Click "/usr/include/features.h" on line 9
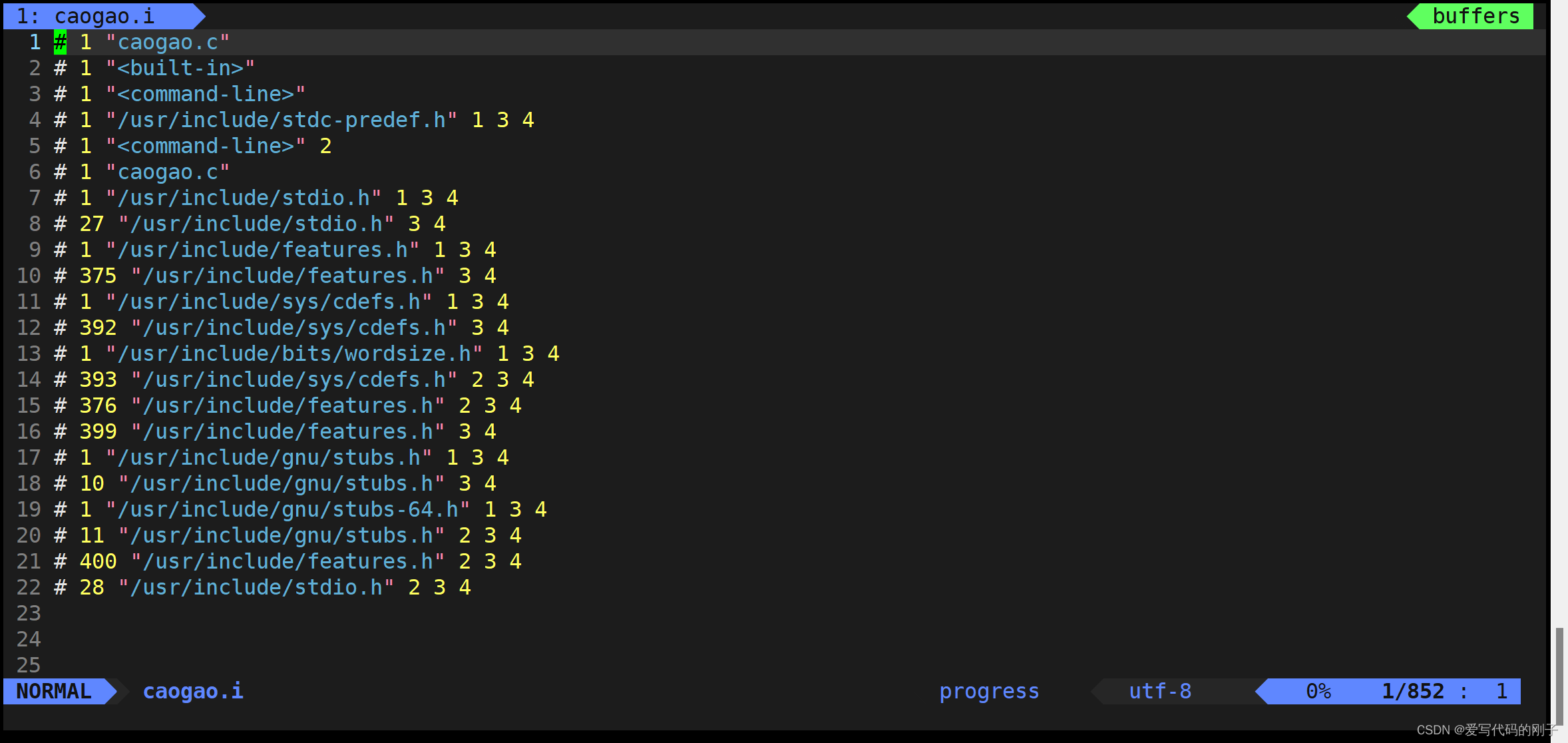1568x743 pixels. pyautogui.click(x=263, y=250)
